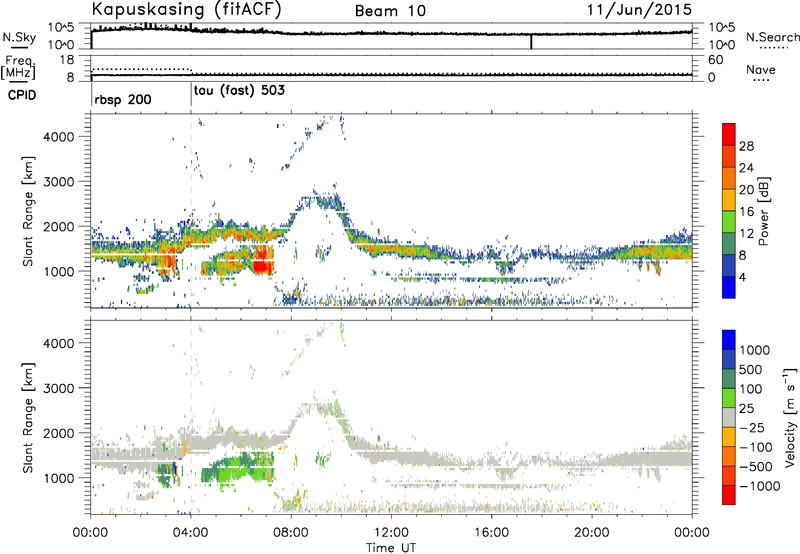Click the '-25' label on velocity colorbar
The width and height of the screenshot is (800, 554).
(751, 428)
